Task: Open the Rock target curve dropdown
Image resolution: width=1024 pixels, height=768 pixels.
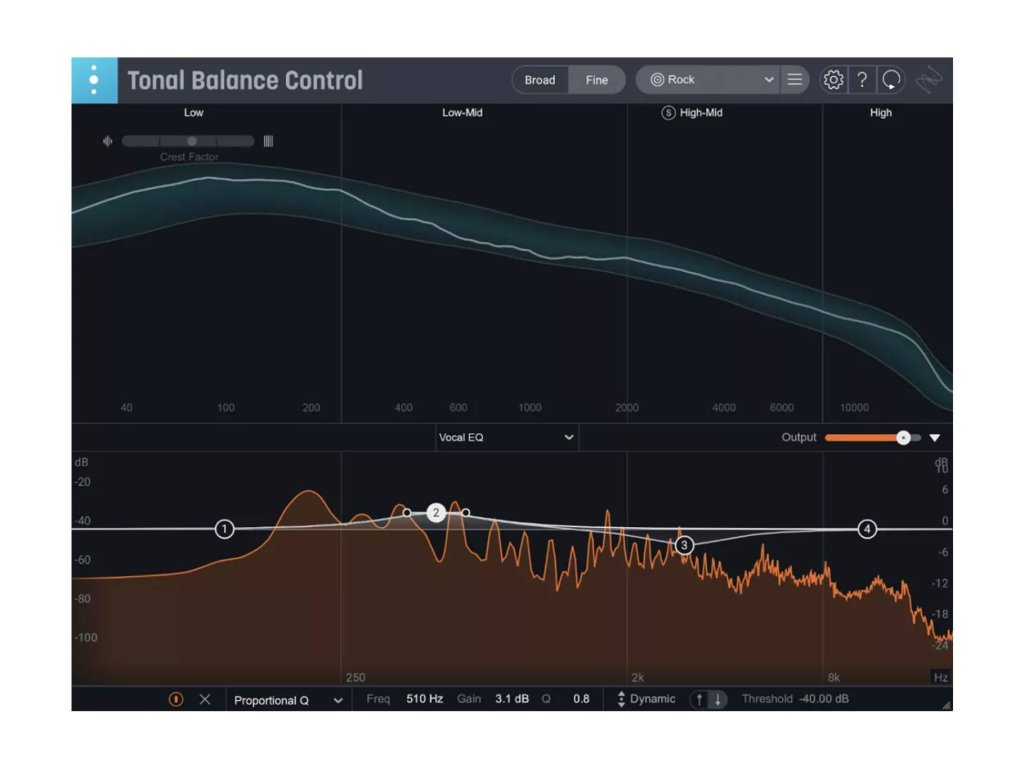Action: (711, 80)
